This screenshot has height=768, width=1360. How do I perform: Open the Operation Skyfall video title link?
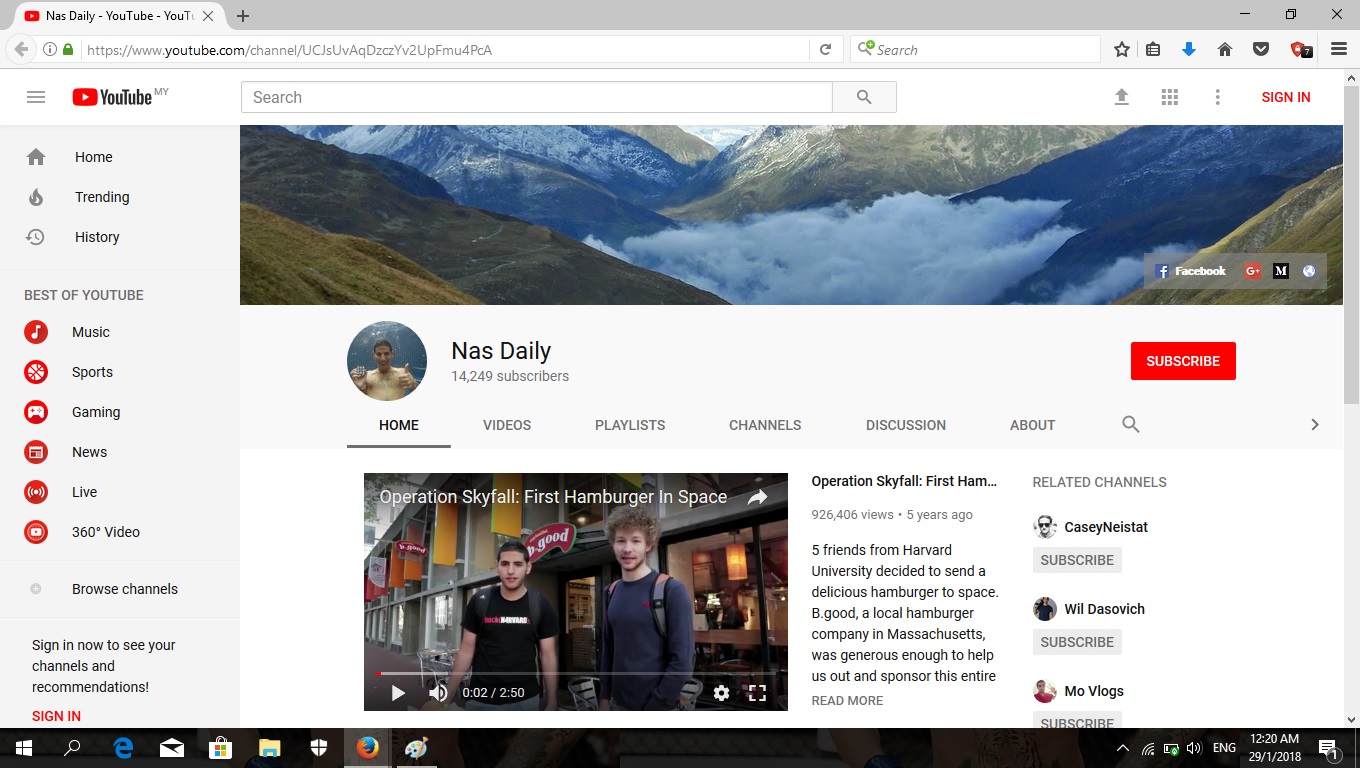904,481
